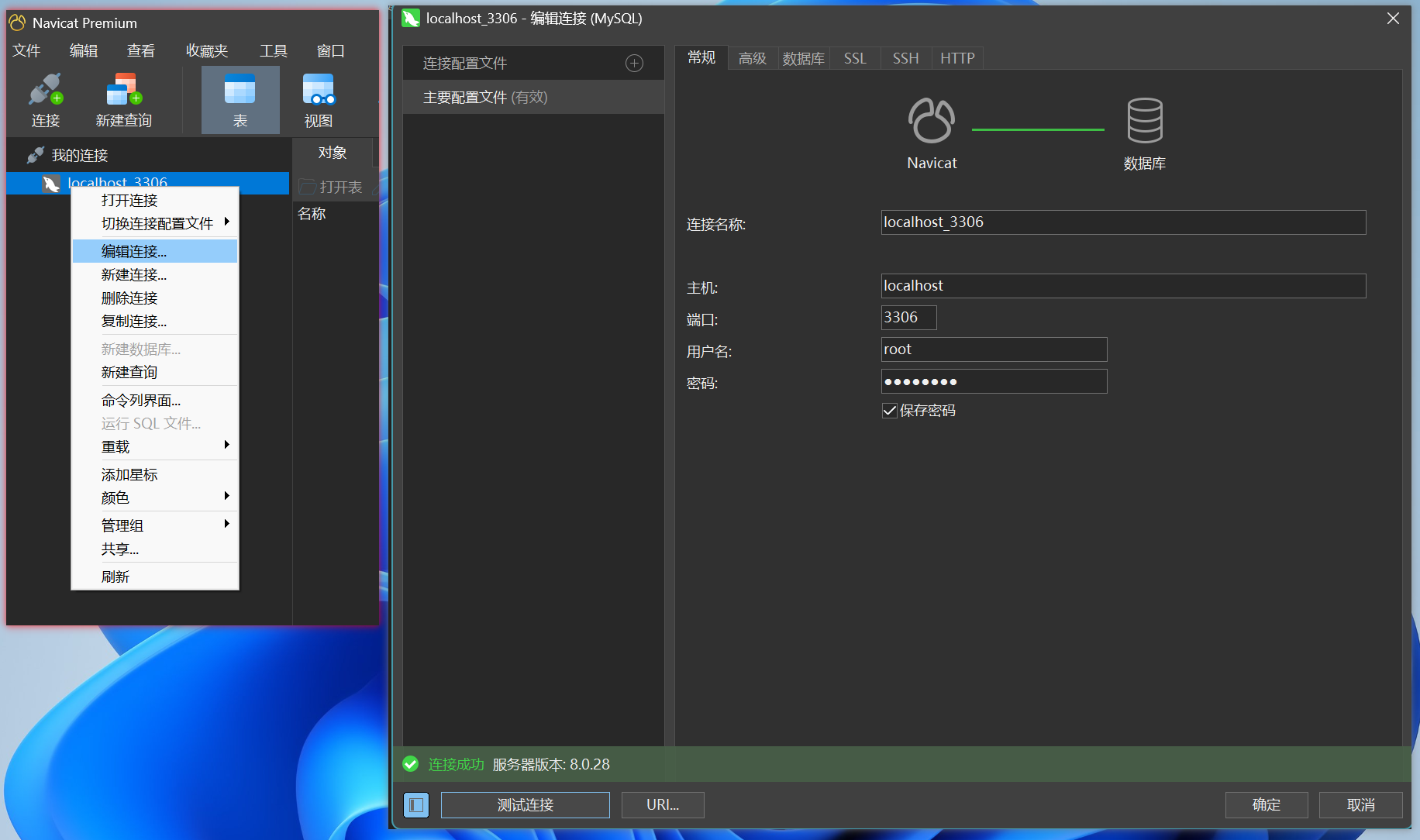Click the 取消 button
Image resolution: width=1420 pixels, height=840 pixels.
point(1361,805)
